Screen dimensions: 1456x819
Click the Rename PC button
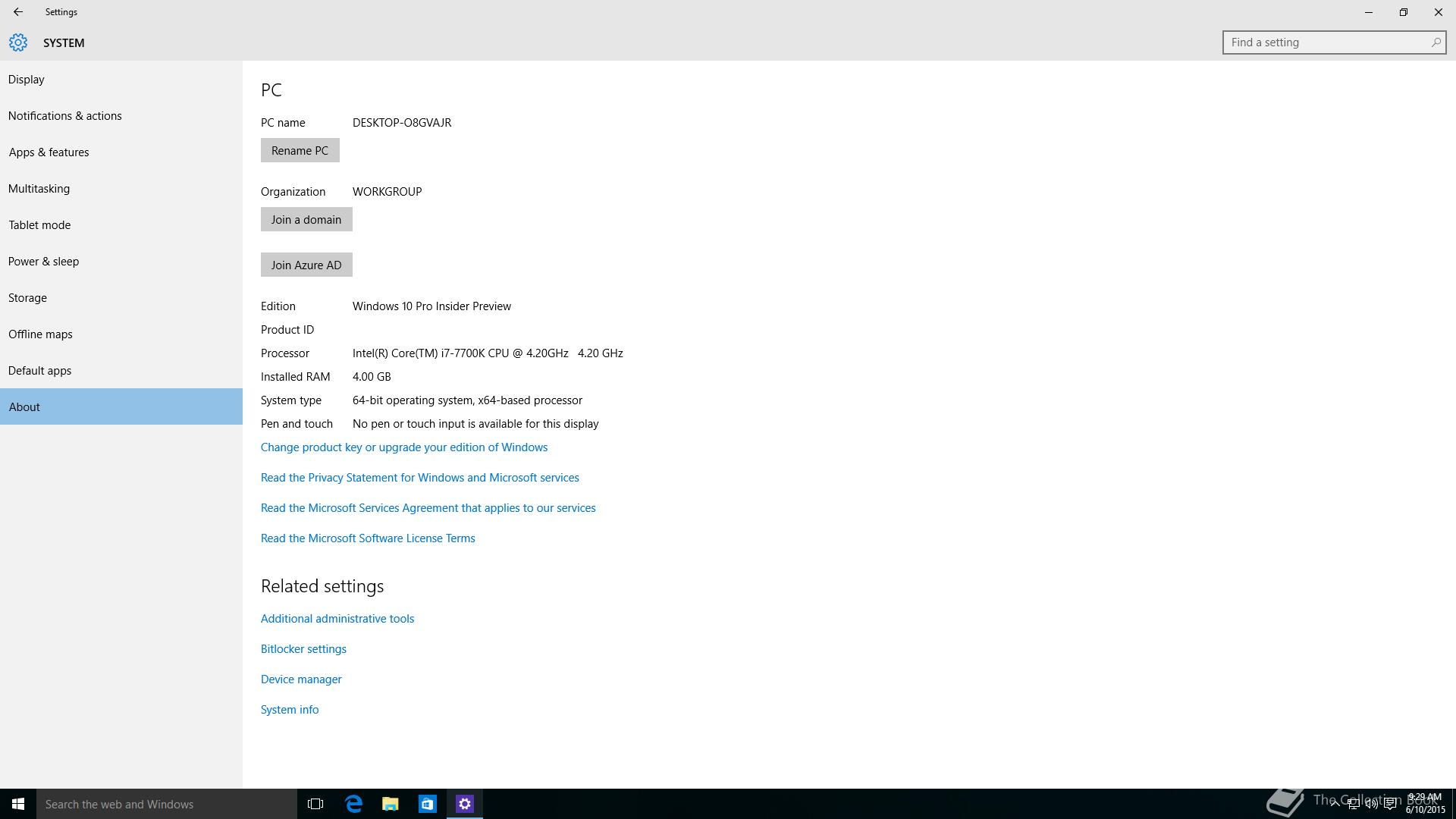(300, 150)
